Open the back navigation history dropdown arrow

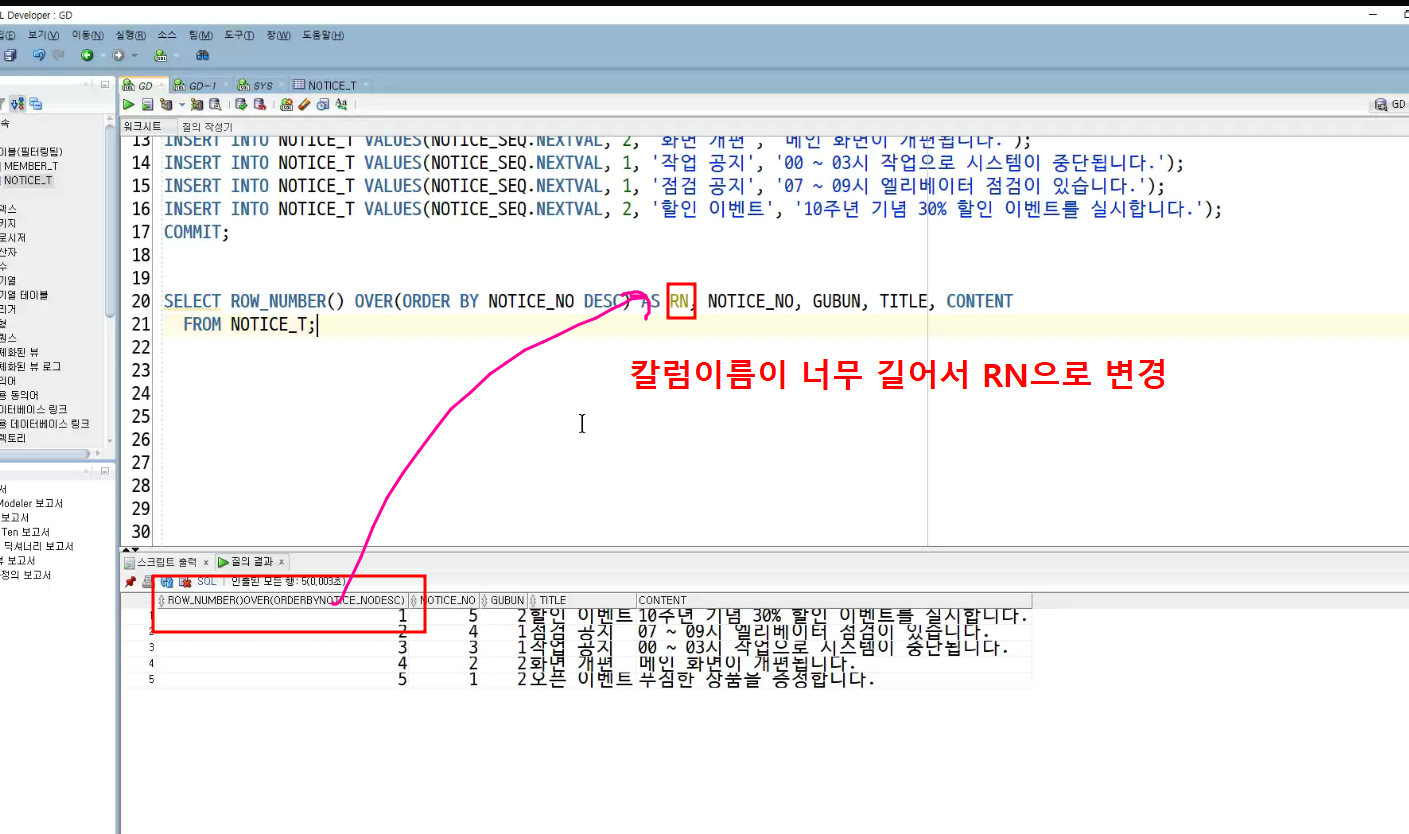(x=103, y=55)
